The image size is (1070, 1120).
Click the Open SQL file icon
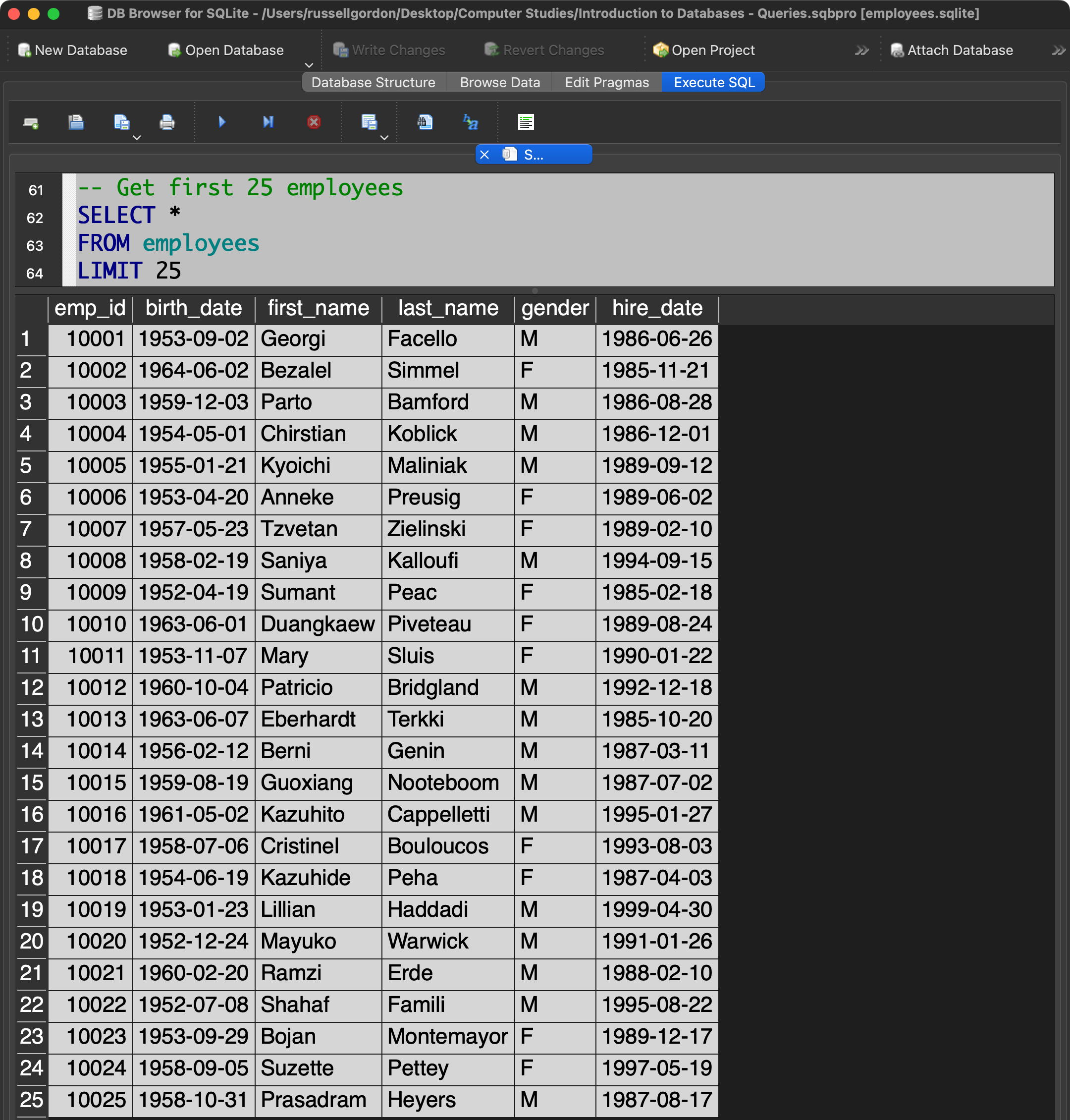[76, 122]
